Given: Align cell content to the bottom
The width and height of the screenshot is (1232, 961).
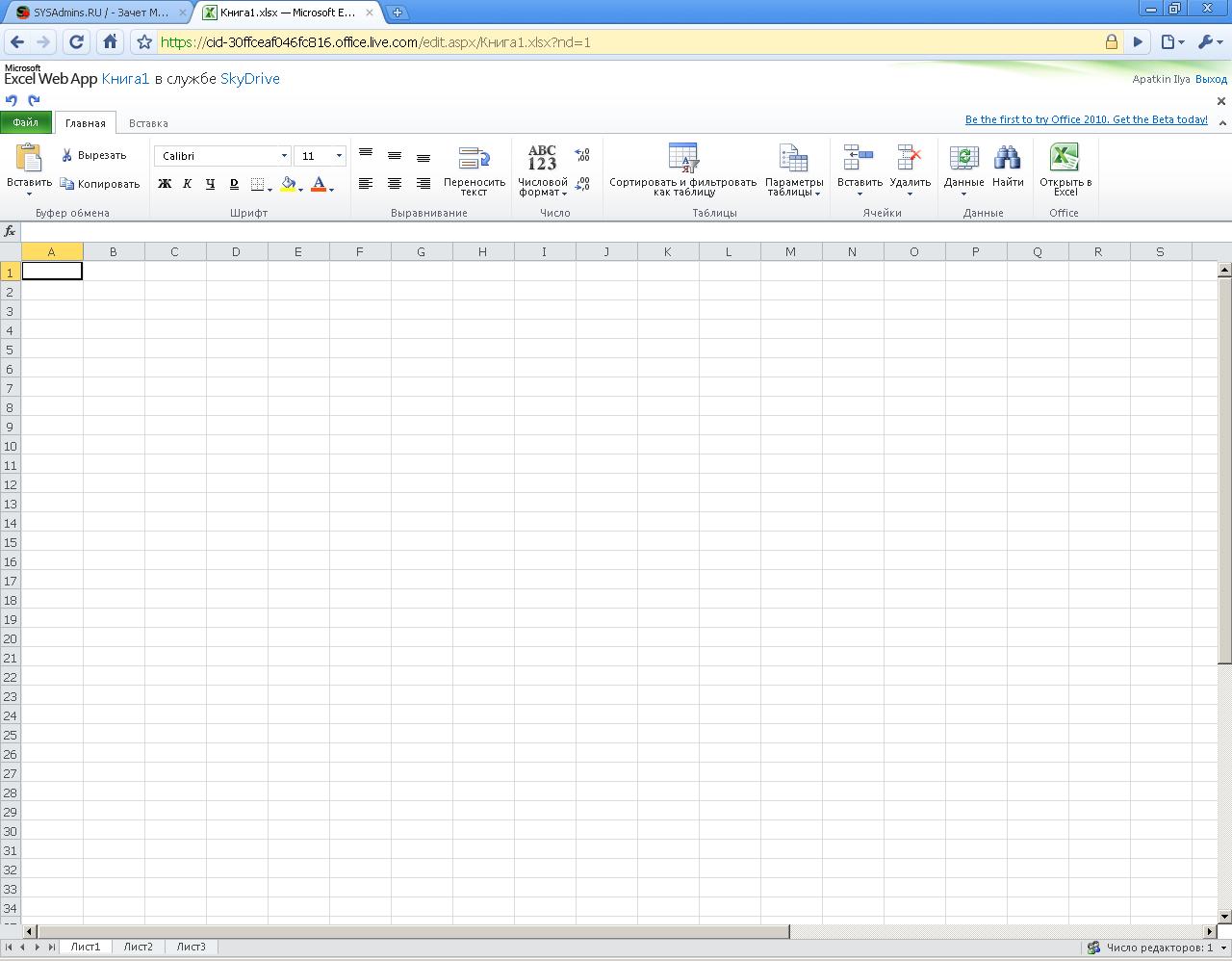Looking at the screenshot, I should (x=423, y=156).
